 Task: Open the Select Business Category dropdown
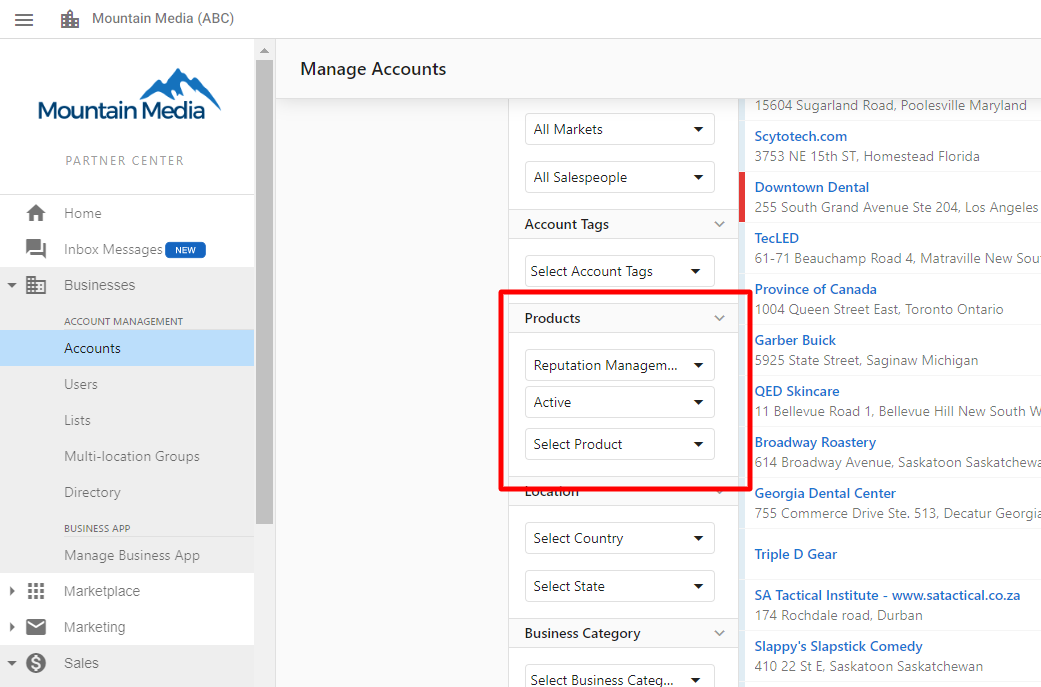click(x=619, y=676)
